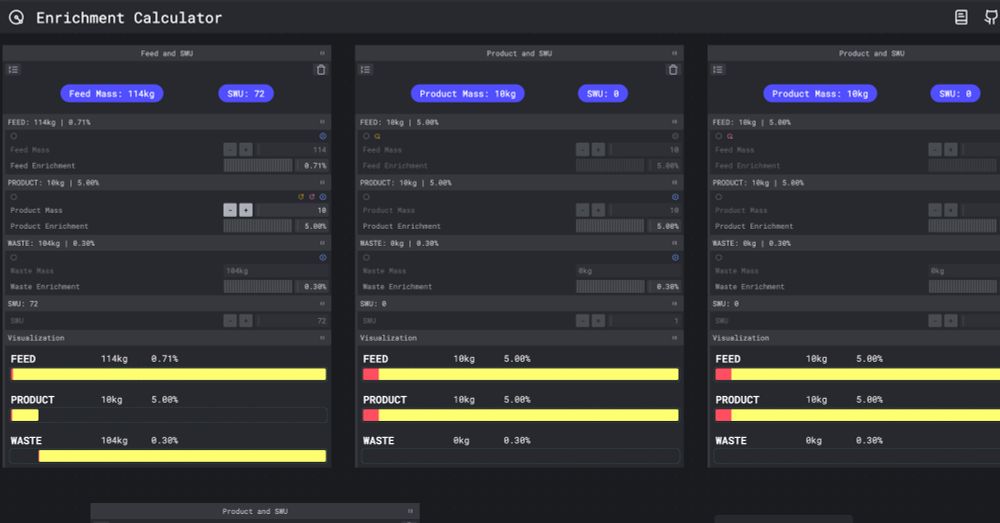1000x523 pixels.
Task: Click SWU: 0 pill in right-hand panel
Action: click(955, 94)
